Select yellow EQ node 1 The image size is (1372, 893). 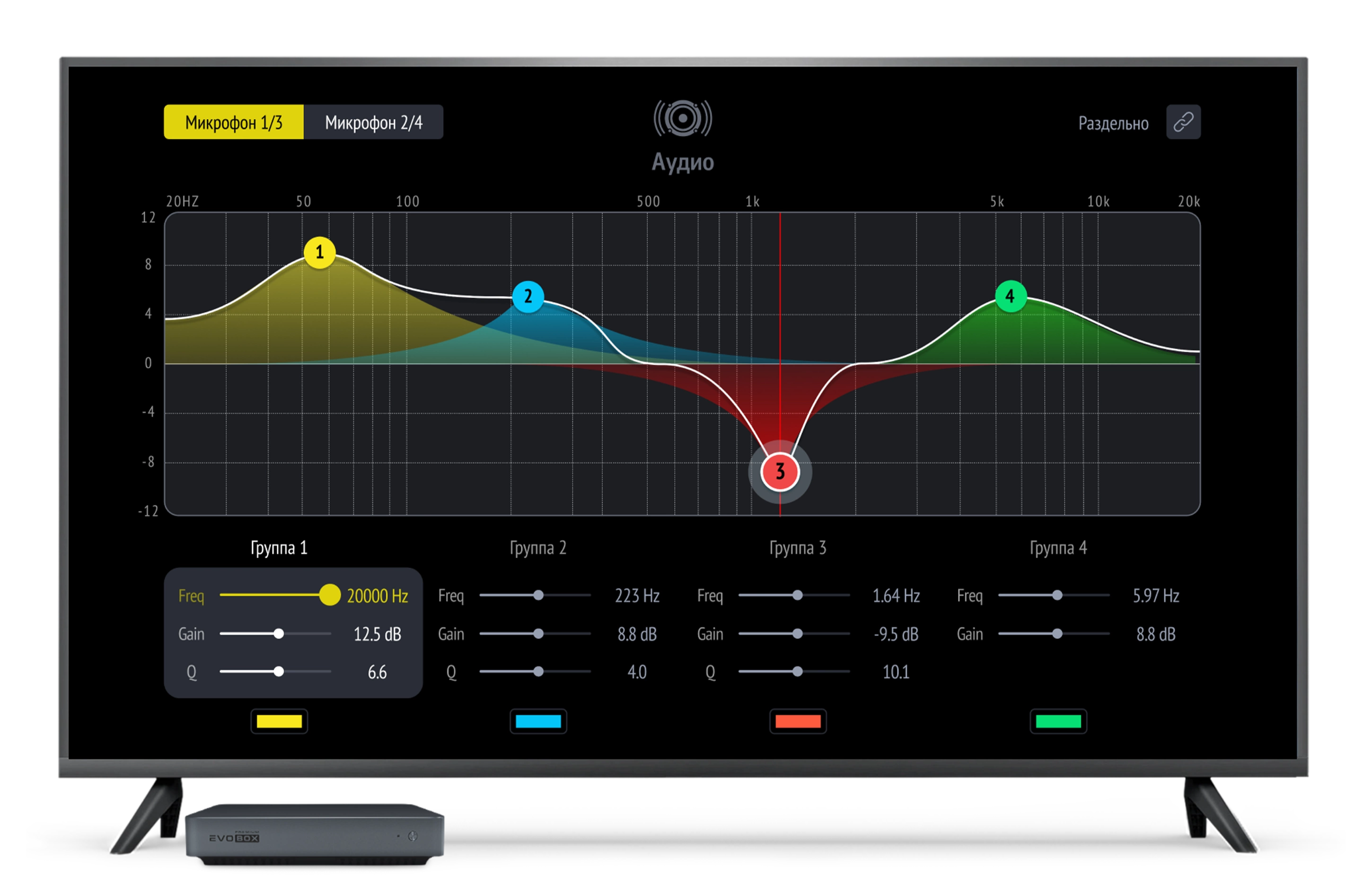(319, 253)
